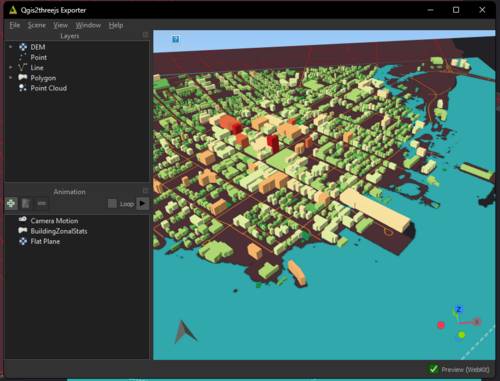The image size is (500, 381).
Task: Open the File menu
Action: pyautogui.click(x=15, y=25)
